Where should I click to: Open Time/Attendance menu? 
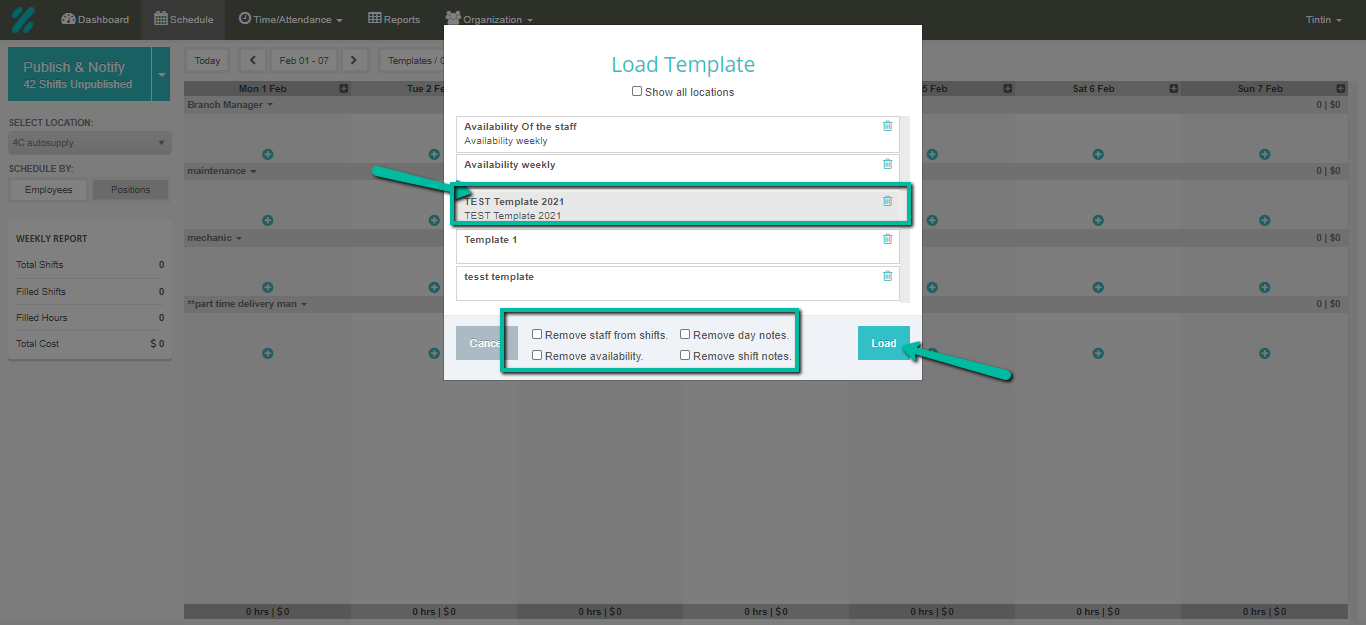click(291, 20)
